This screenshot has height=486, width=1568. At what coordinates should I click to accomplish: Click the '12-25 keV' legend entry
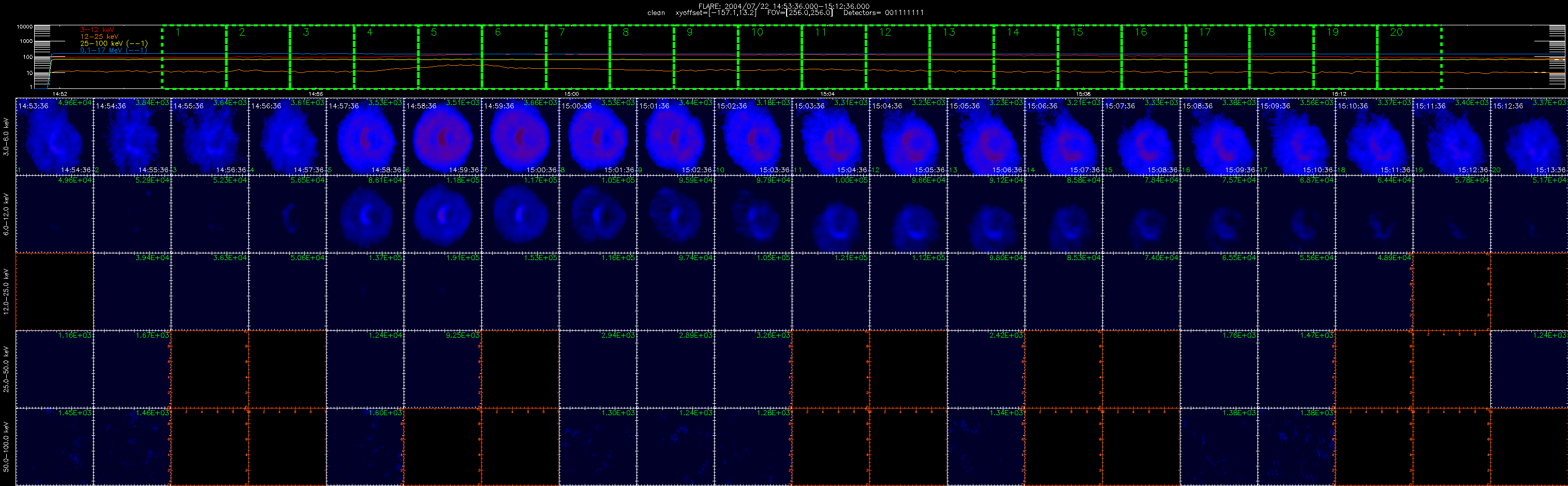(99, 37)
